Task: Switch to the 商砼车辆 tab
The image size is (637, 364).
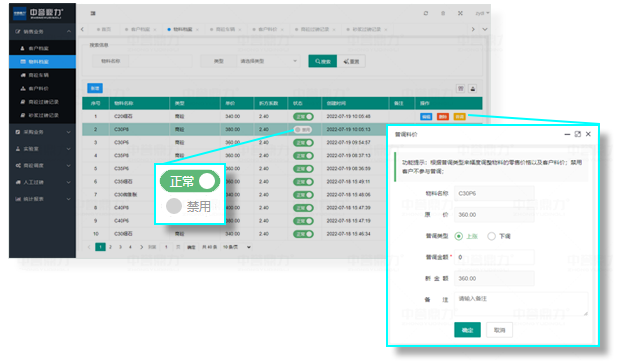Action: [x=225, y=30]
